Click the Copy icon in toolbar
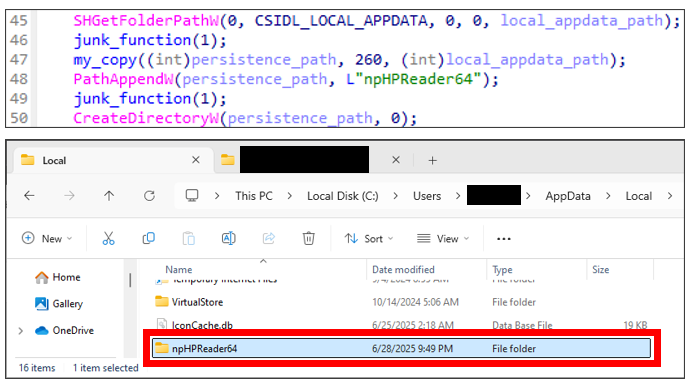The height and width of the screenshot is (388, 688). 149,238
